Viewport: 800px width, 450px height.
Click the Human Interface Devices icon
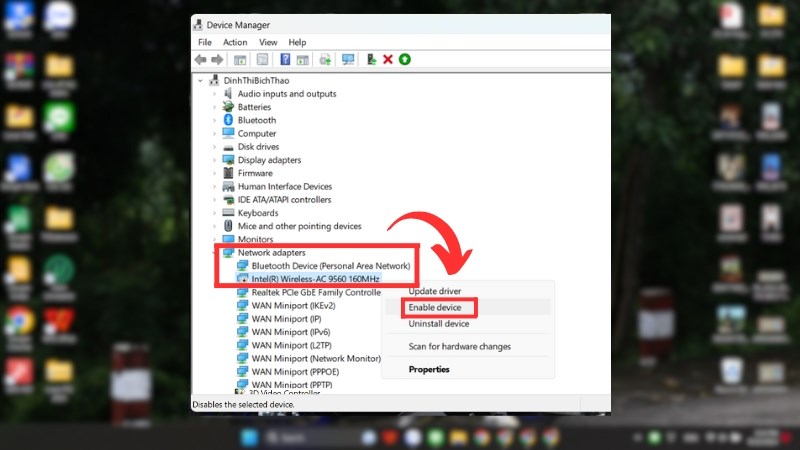[228, 186]
